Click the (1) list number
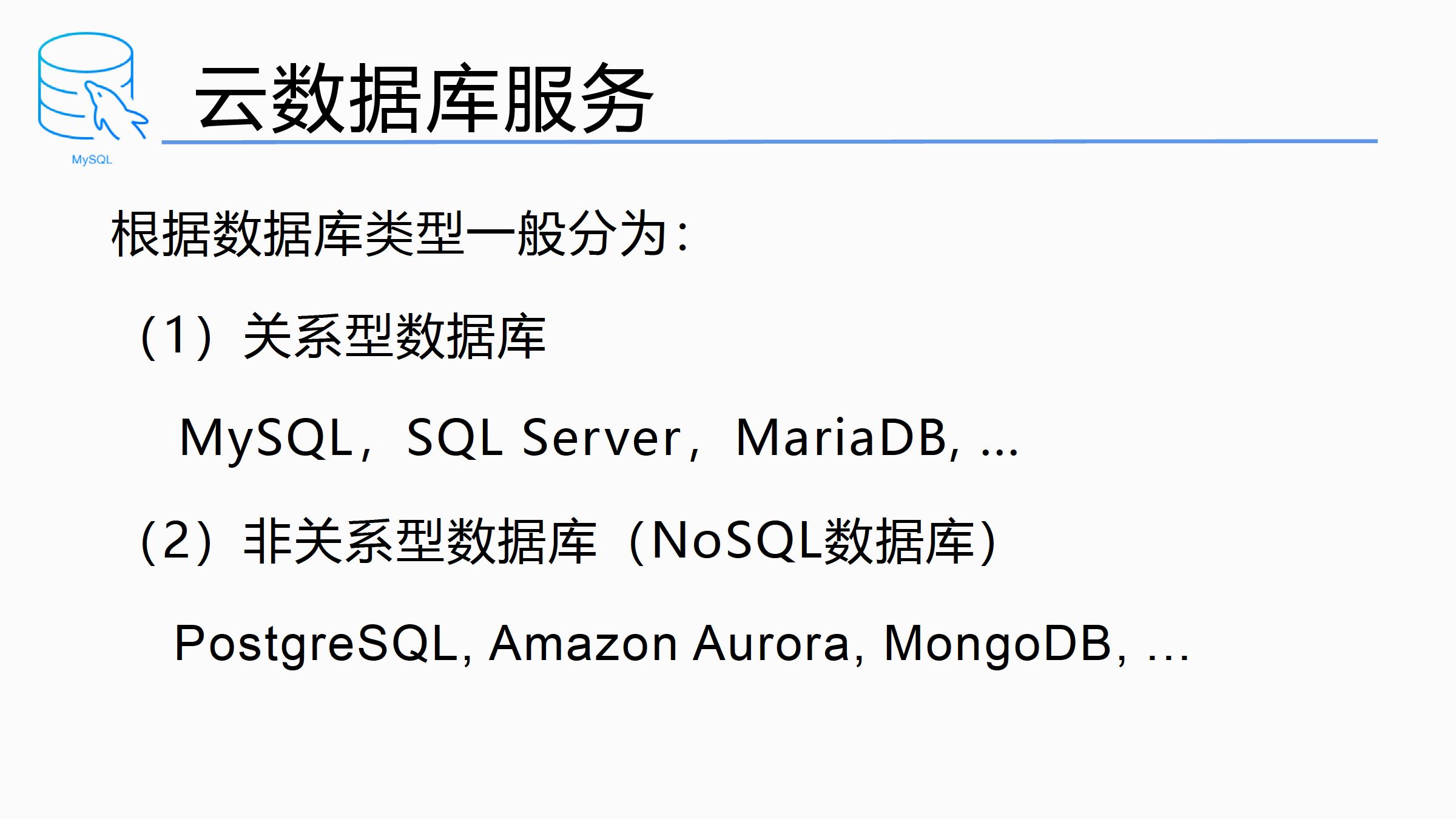 [x=176, y=336]
